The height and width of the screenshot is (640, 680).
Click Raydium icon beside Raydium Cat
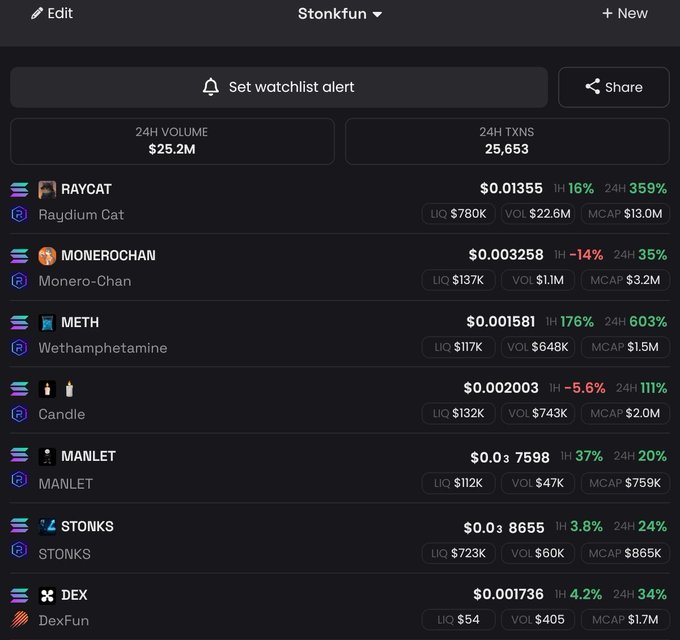pyautogui.click(x=19, y=214)
